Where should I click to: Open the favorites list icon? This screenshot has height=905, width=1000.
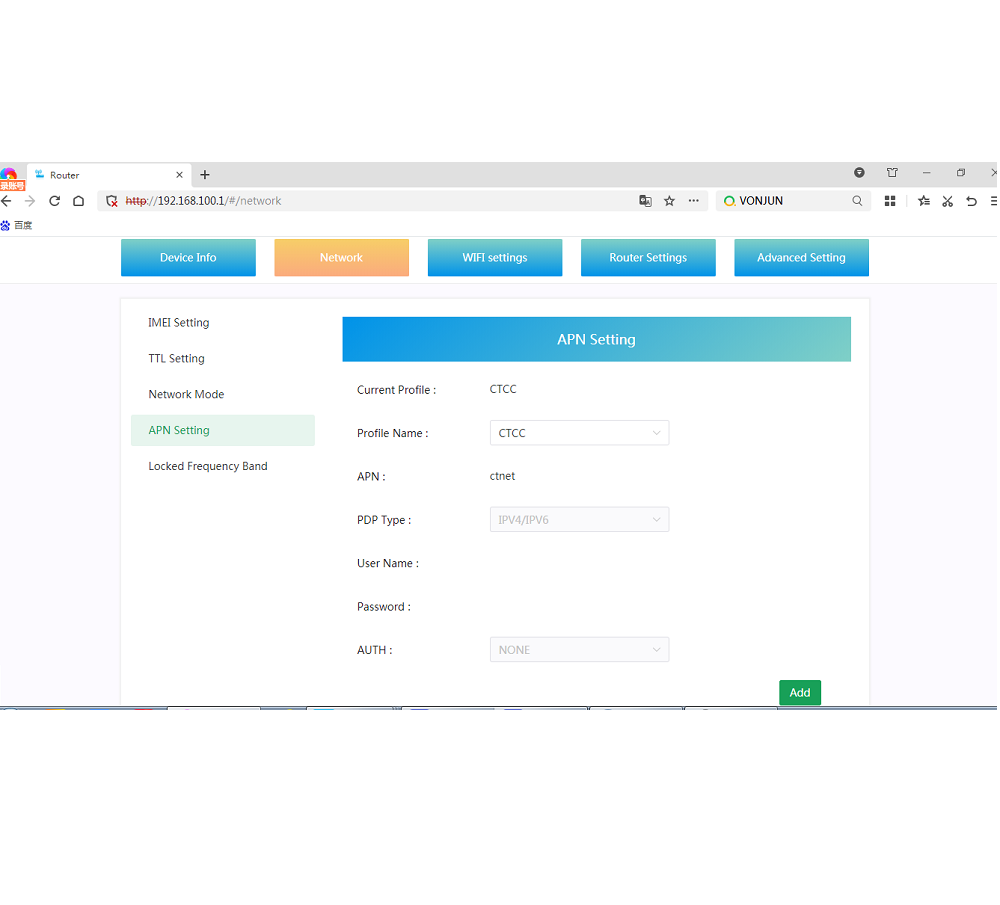point(923,201)
